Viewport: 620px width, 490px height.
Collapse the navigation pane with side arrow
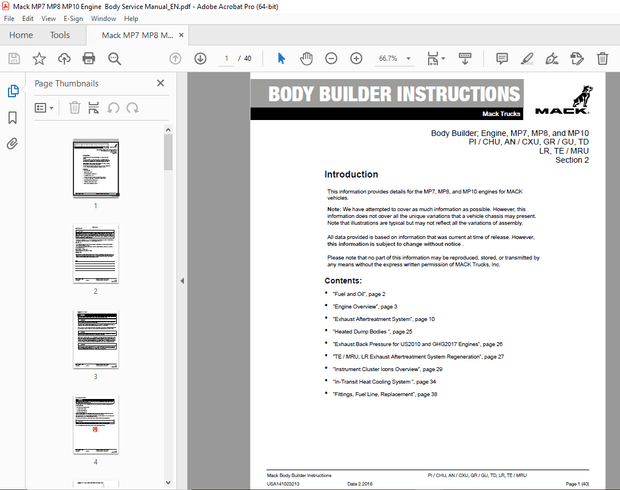tap(182, 281)
